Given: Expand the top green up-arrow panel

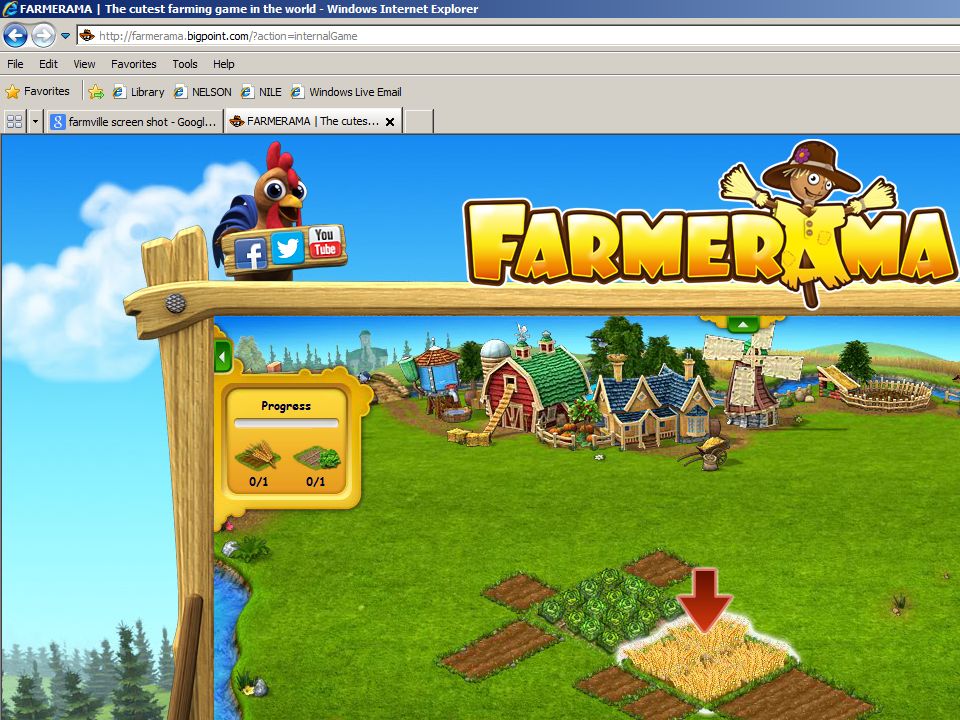Looking at the screenshot, I should (743, 324).
